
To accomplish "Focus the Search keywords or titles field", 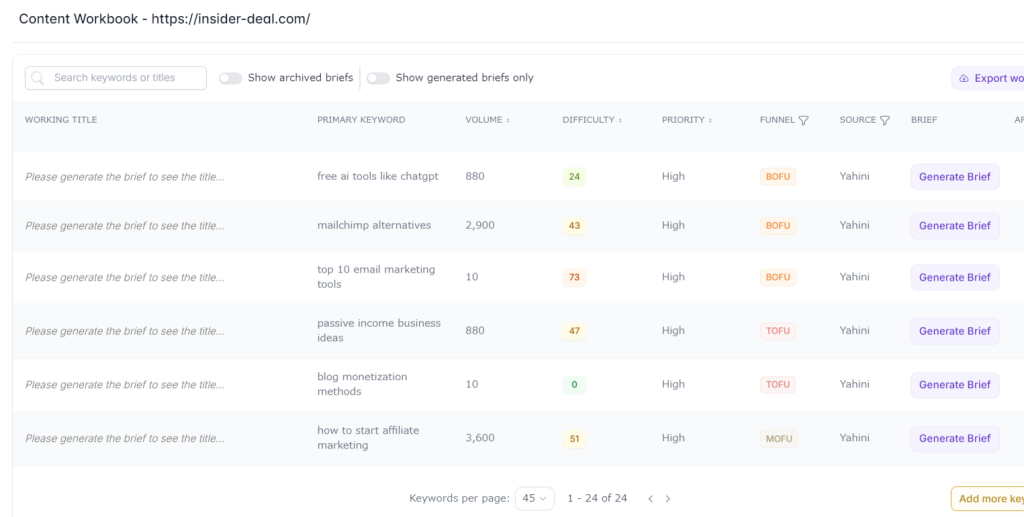I will click(116, 78).
